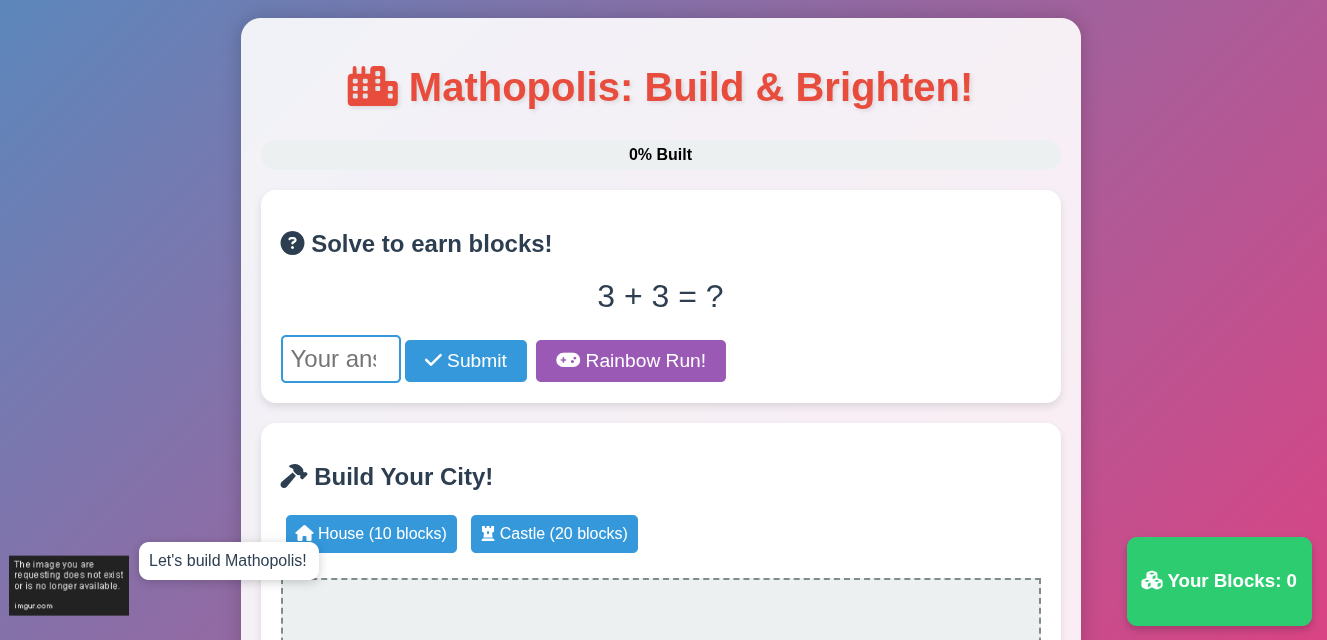Click the Your Blocks: 0 counter
The width and height of the screenshot is (1327, 640).
pyautogui.click(x=1219, y=581)
